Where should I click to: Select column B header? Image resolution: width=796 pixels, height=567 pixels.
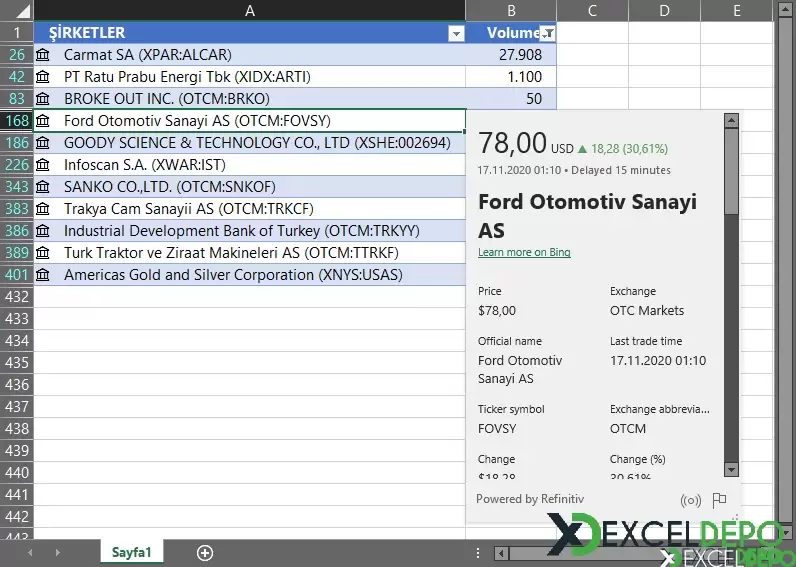pyautogui.click(x=511, y=10)
